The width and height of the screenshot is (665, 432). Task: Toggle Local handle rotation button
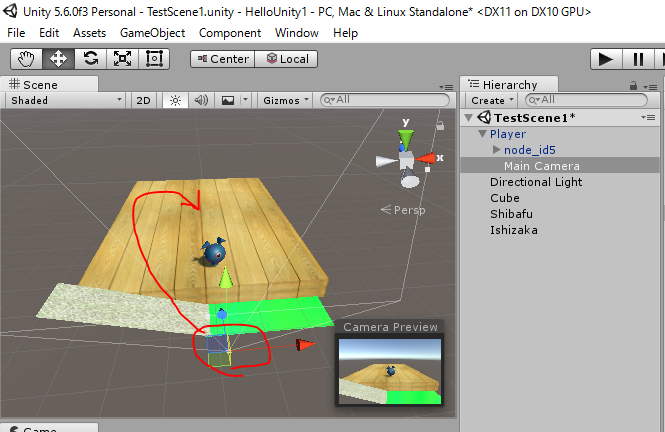(x=286, y=59)
